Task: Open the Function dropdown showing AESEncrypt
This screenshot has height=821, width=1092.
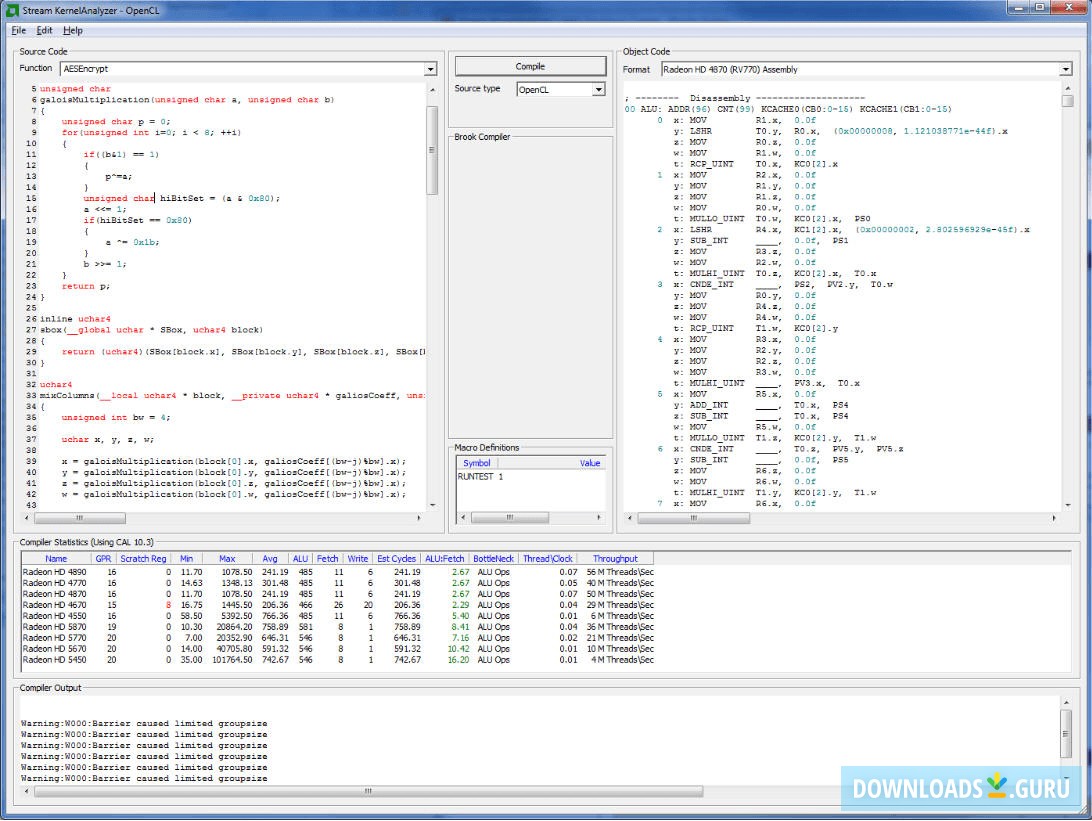Action: tap(430, 68)
